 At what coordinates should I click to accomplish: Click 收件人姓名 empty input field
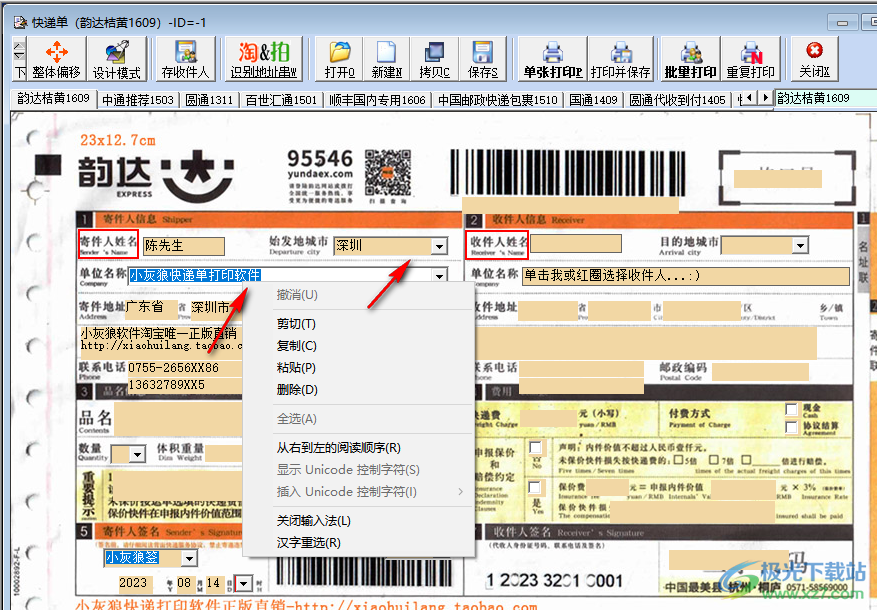pyautogui.click(x=576, y=244)
